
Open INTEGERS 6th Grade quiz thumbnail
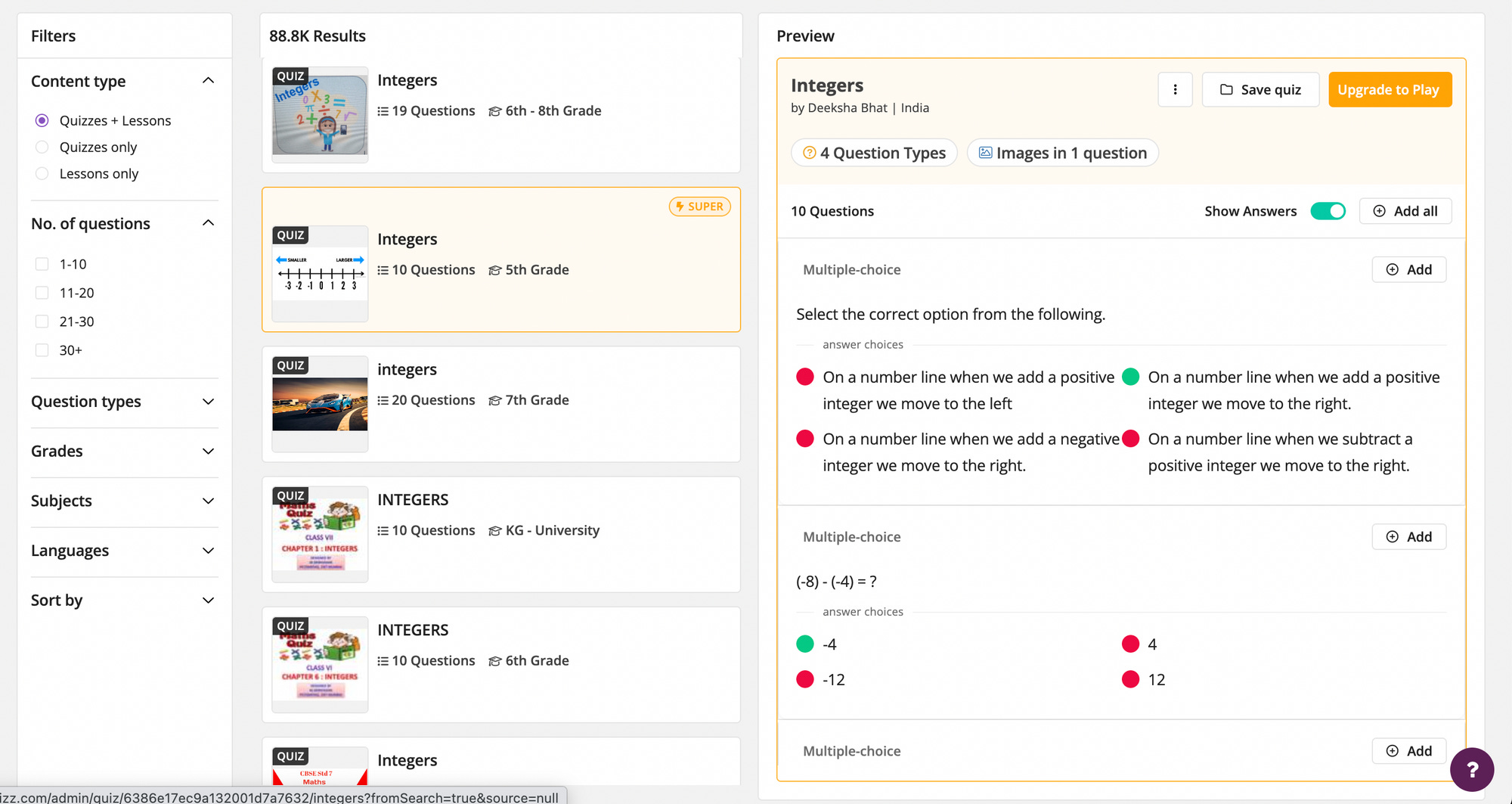[320, 664]
